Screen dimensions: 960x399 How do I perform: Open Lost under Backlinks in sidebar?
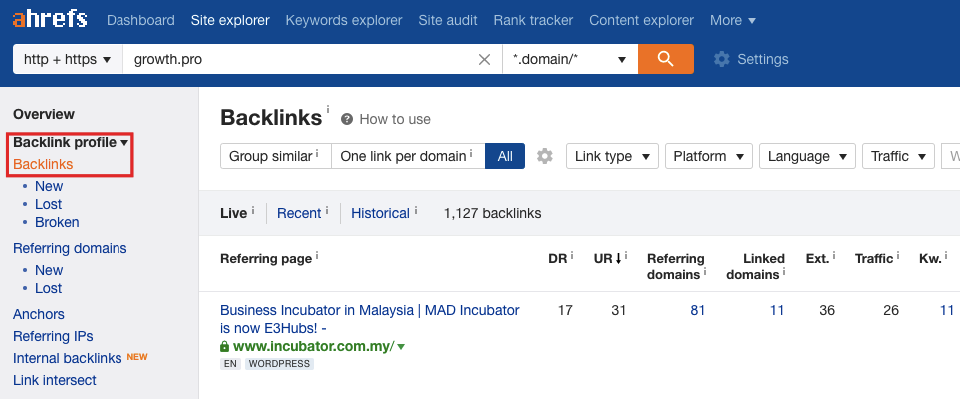(x=48, y=204)
